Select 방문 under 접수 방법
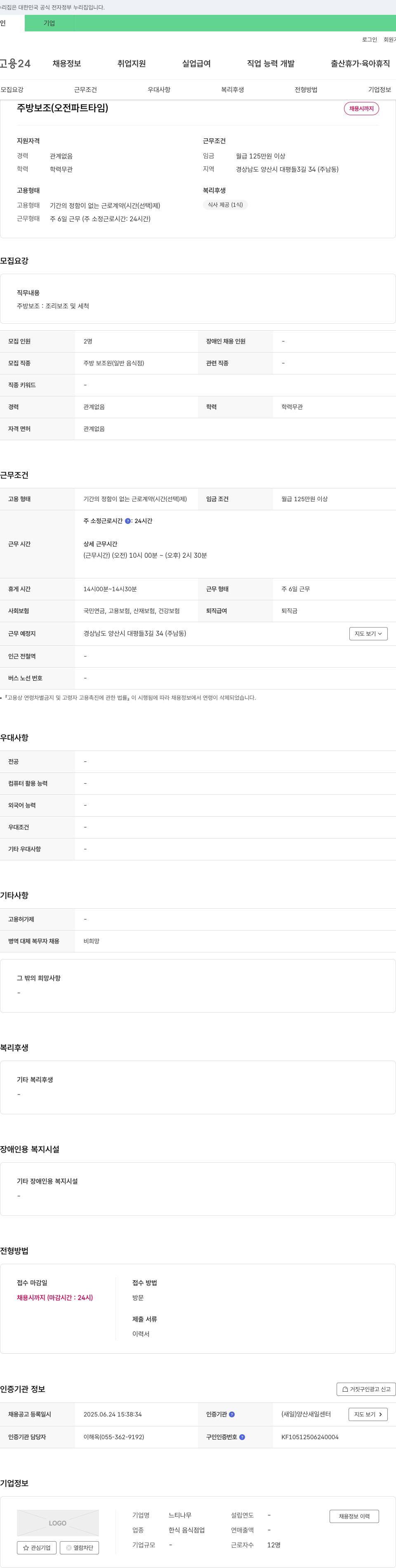Image resolution: width=396 pixels, height=1568 pixels. click(x=138, y=1297)
